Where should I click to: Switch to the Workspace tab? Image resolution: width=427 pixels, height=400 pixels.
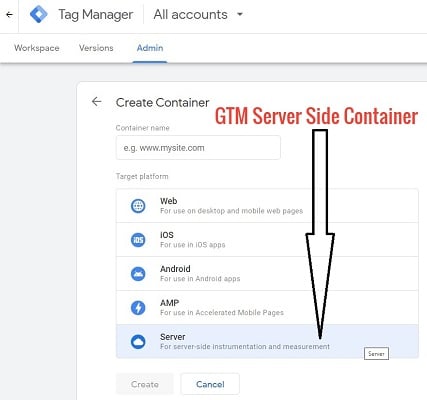tap(37, 48)
